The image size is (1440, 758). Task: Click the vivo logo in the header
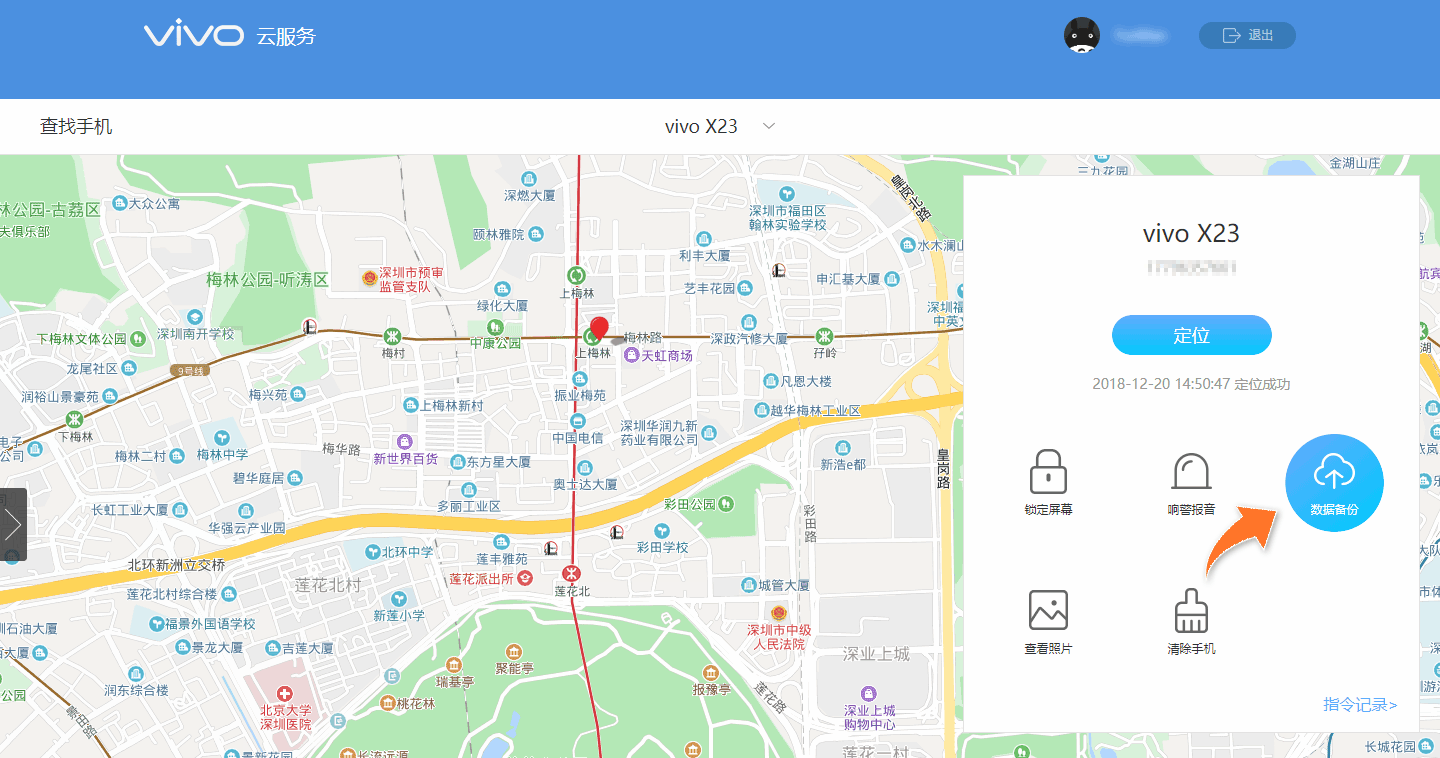pyautogui.click(x=193, y=35)
